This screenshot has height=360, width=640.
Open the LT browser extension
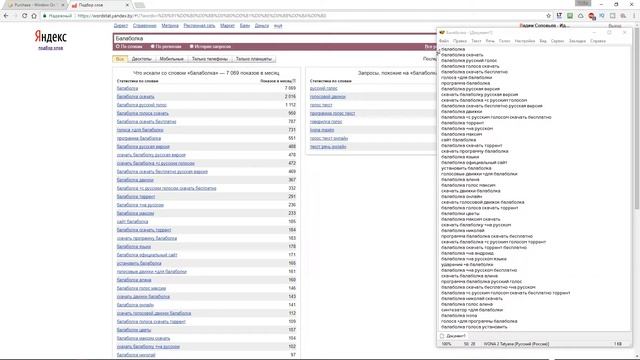[x=559, y=16]
